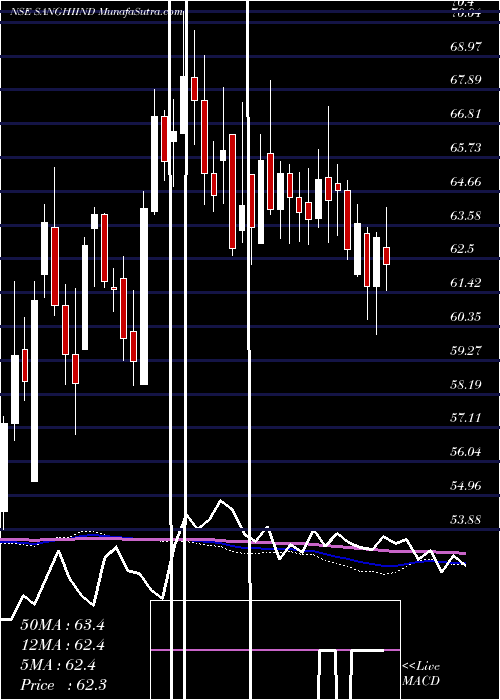Viewport: 500px width, 700px height.
Task: Click the 66.81 price axis label
Action: pyautogui.click(x=466, y=114)
